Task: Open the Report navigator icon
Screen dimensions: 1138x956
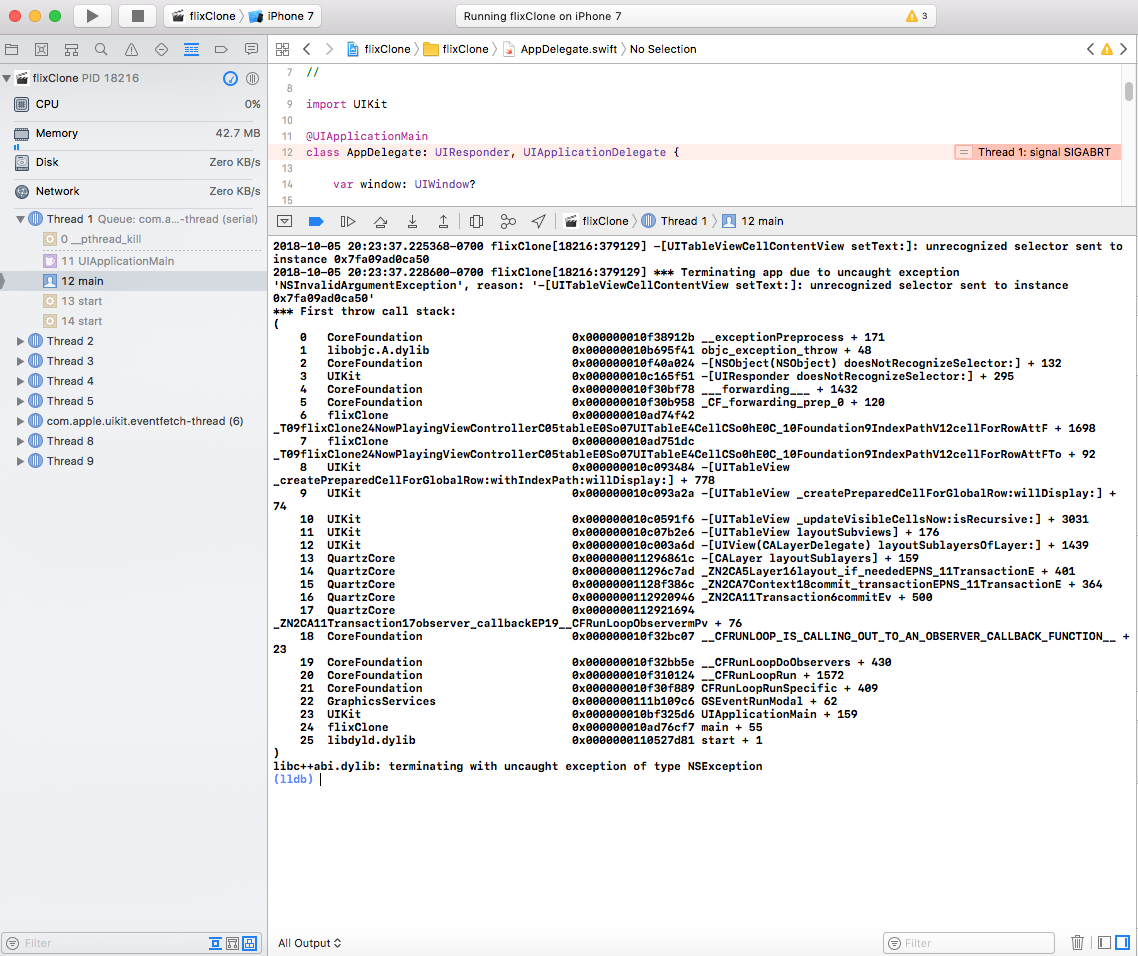Action: pyautogui.click(x=251, y=49)
